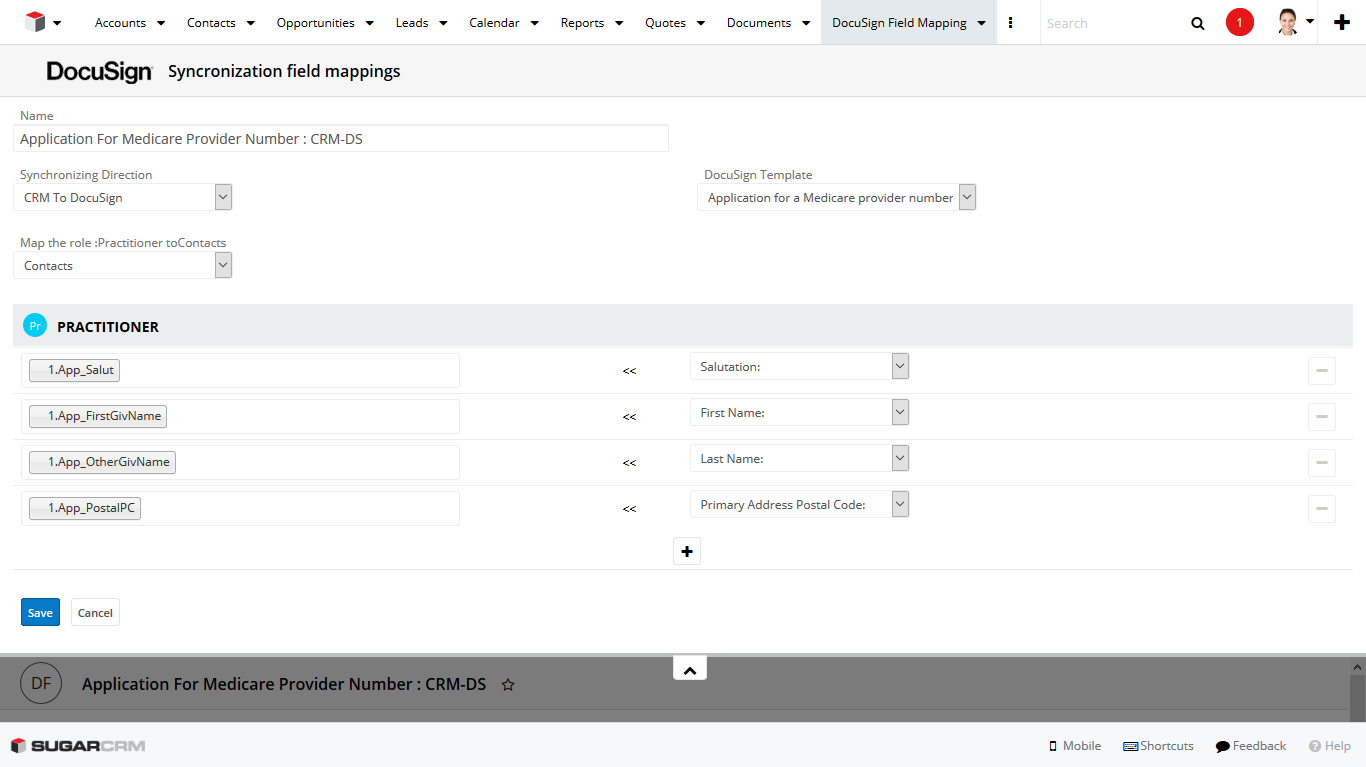Remove the Salutation mapping row
1366x767 pixels.
tap(1322, 371)
